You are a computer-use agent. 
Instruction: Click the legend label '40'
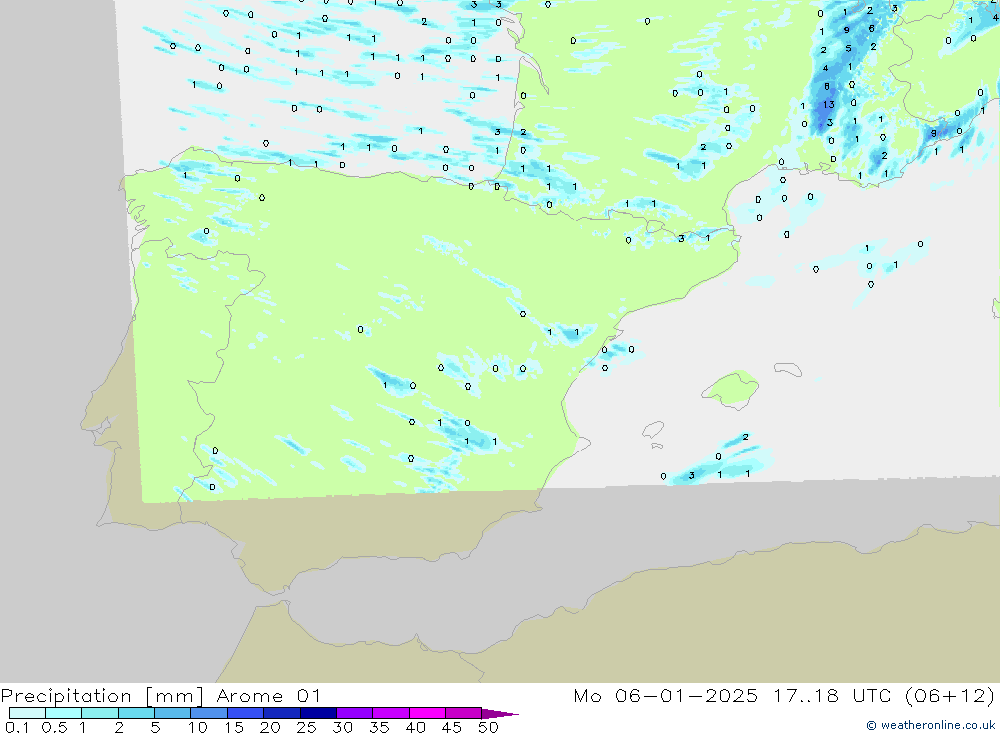[415, 727]
